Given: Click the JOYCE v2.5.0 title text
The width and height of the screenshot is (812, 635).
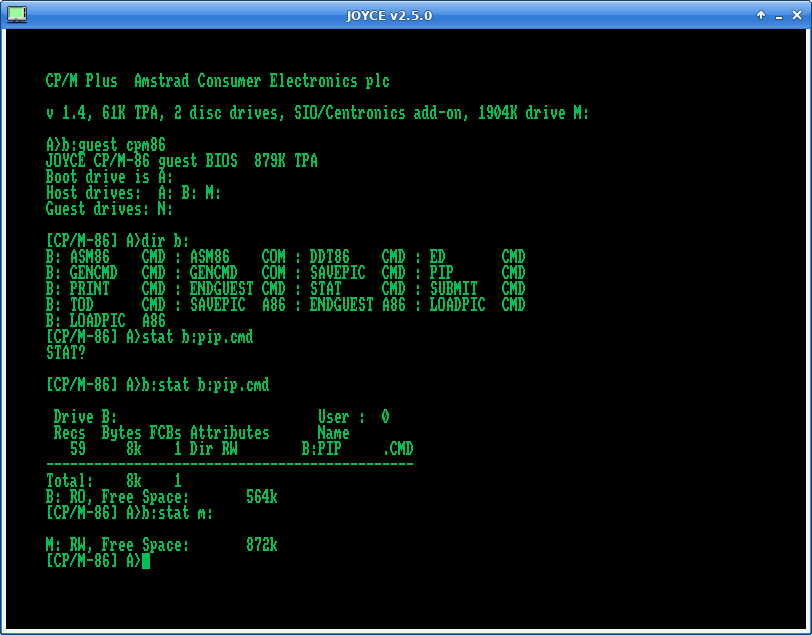Looking at the screenshot, I should click(x=389, y=16).
